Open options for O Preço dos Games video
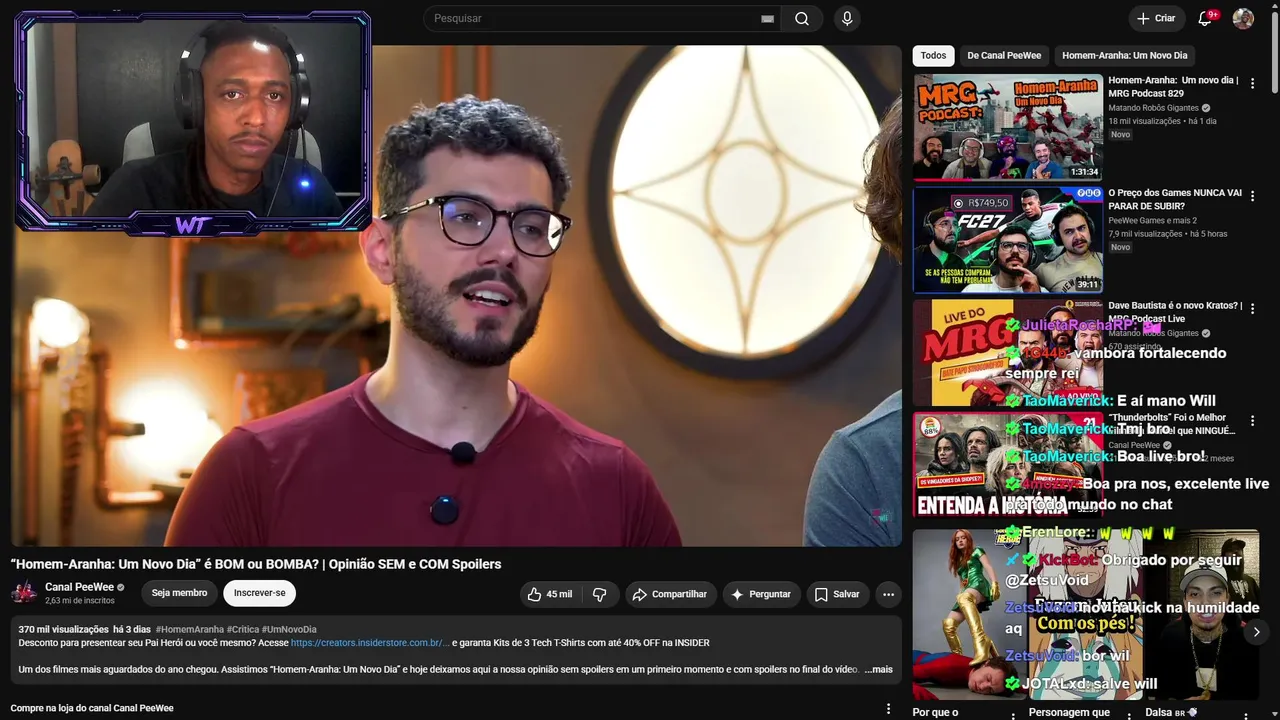 (1252, 196)
